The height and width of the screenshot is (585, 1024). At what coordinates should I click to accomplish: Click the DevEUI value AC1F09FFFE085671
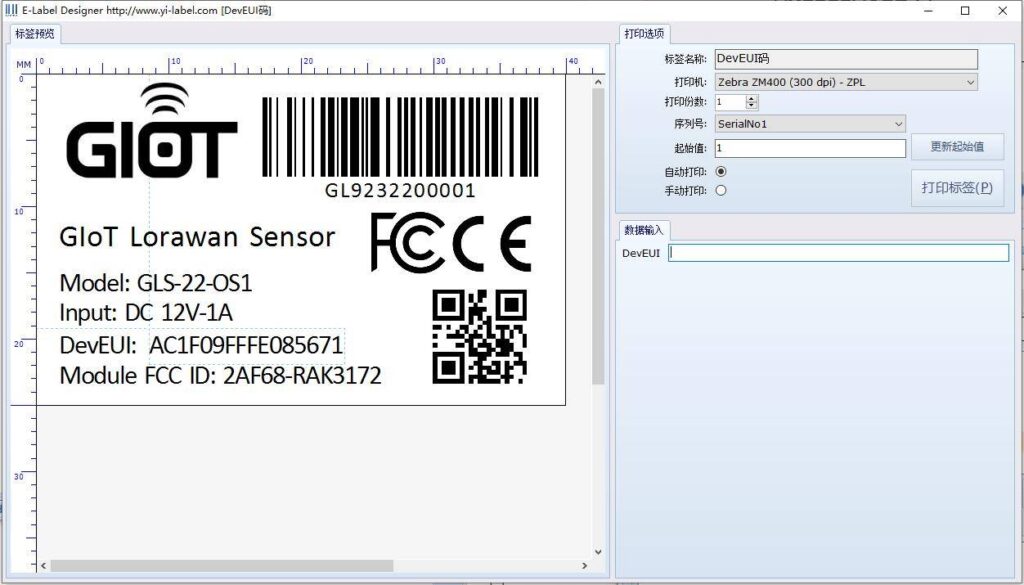coord(246,345)
